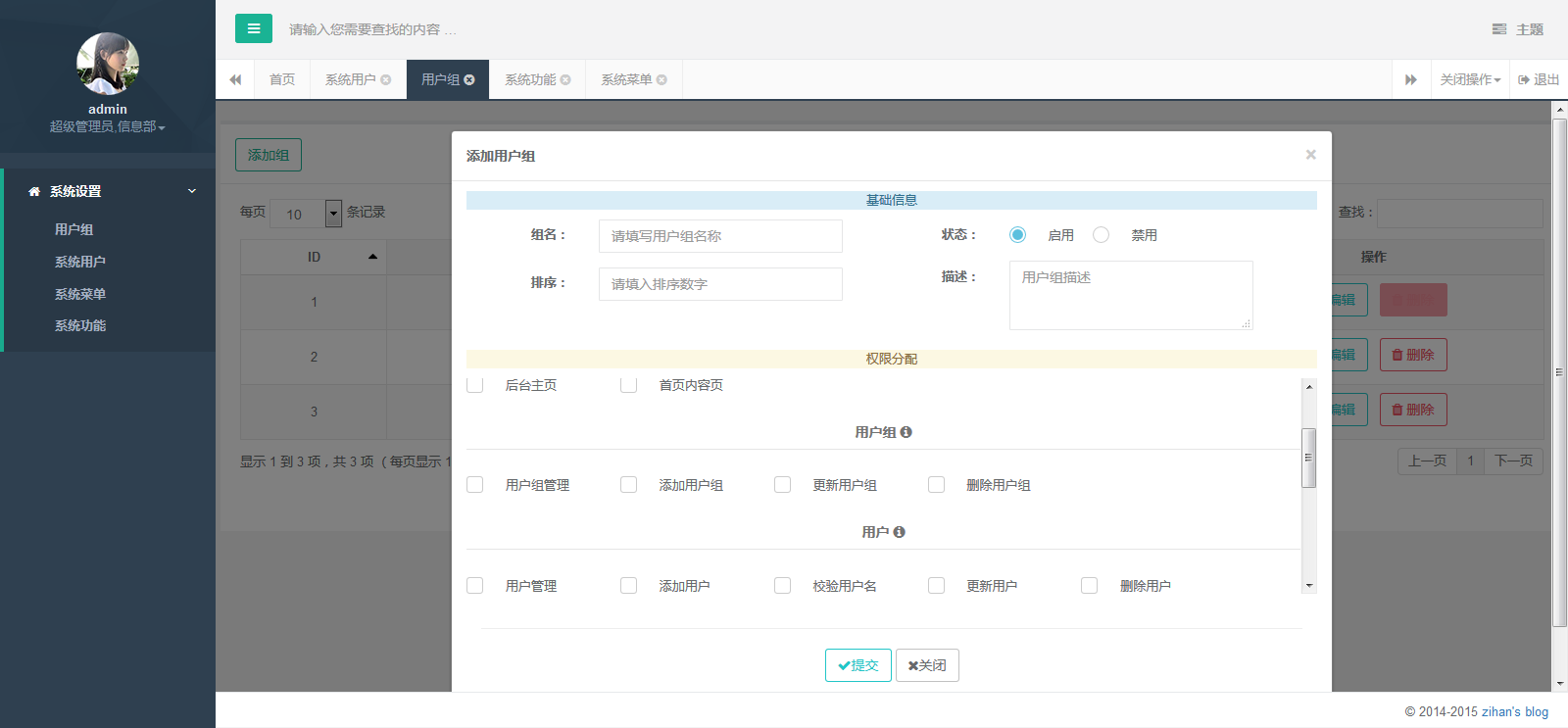Click the 描述 description textarea
The height and width of the screenshot is (728, 1568).
point(1131,295)
